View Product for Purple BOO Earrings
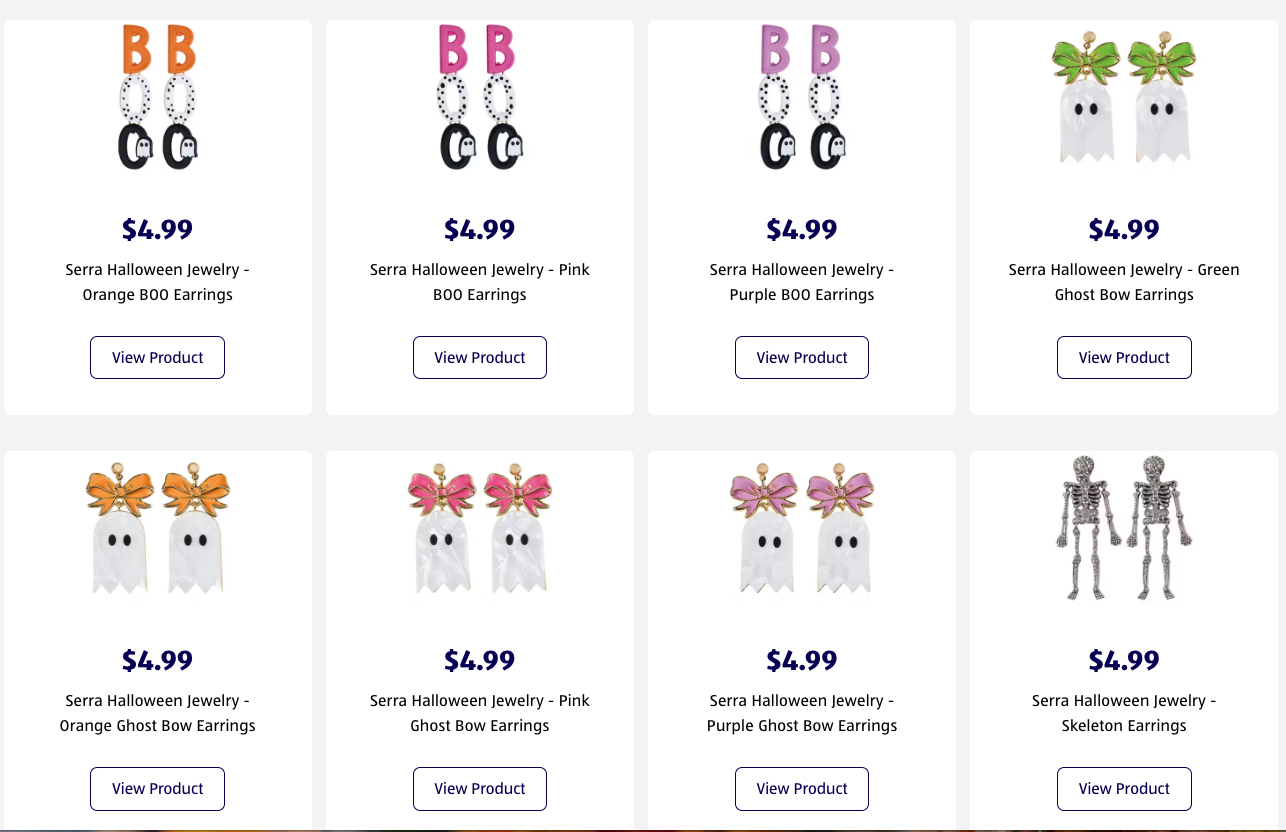 coord(802,358)
